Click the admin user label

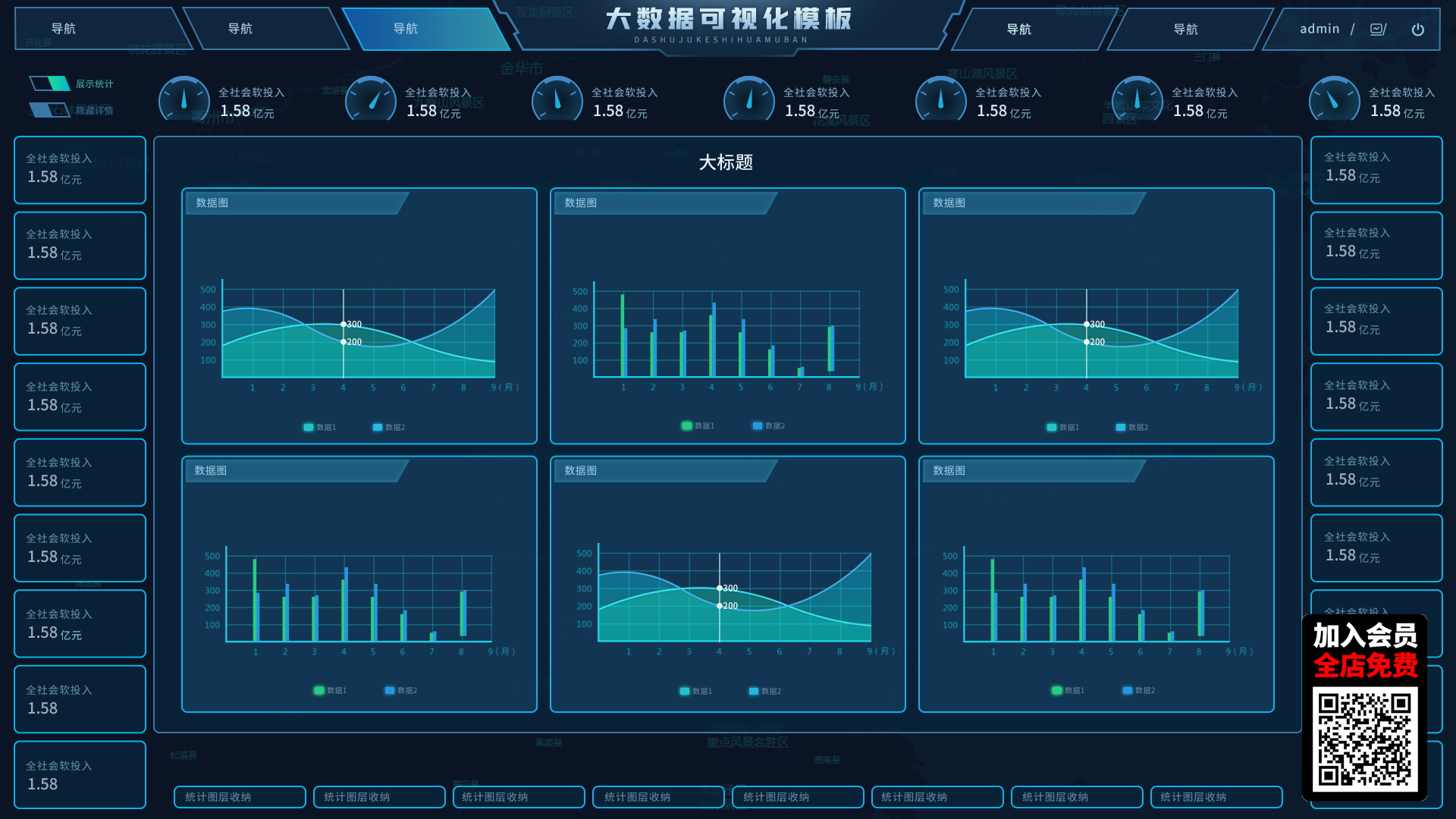1319,29
